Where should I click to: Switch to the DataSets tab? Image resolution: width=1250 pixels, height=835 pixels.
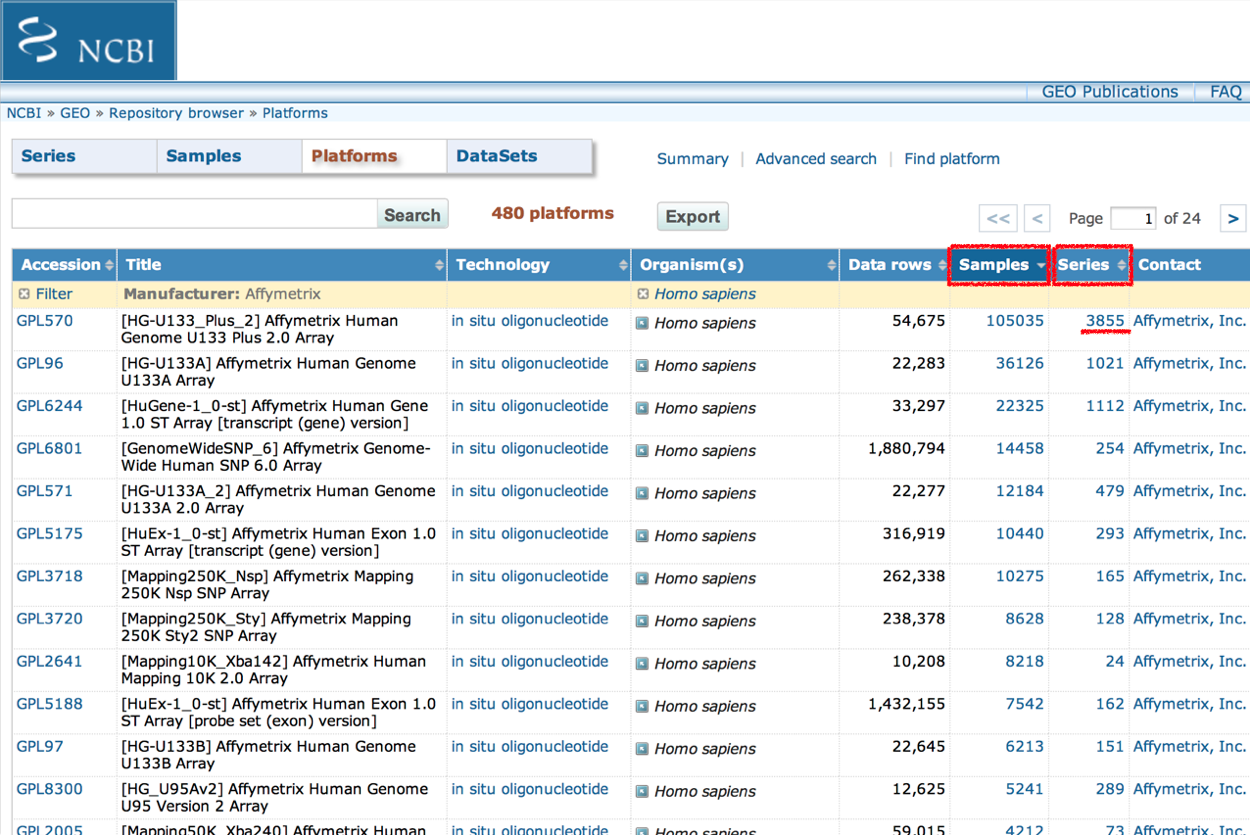pyautogui.click(x=519, y=156)
